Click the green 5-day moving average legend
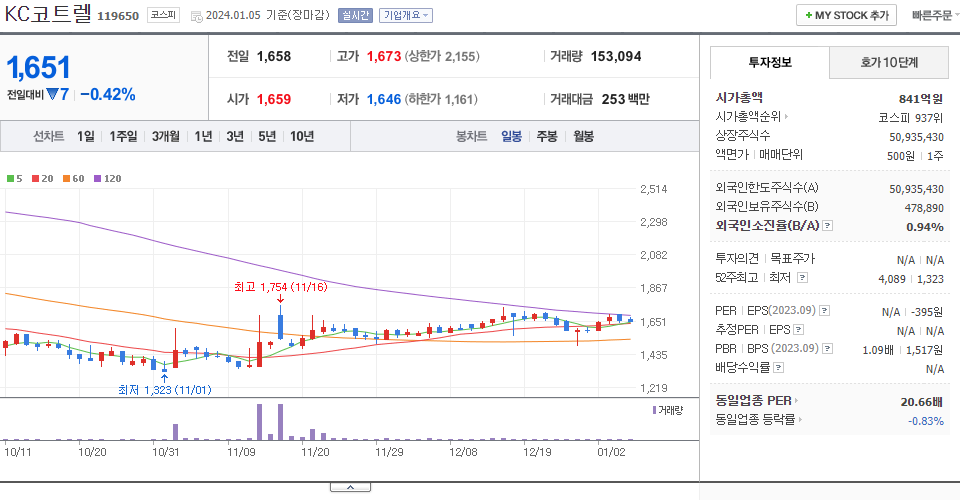 point(15,179)
